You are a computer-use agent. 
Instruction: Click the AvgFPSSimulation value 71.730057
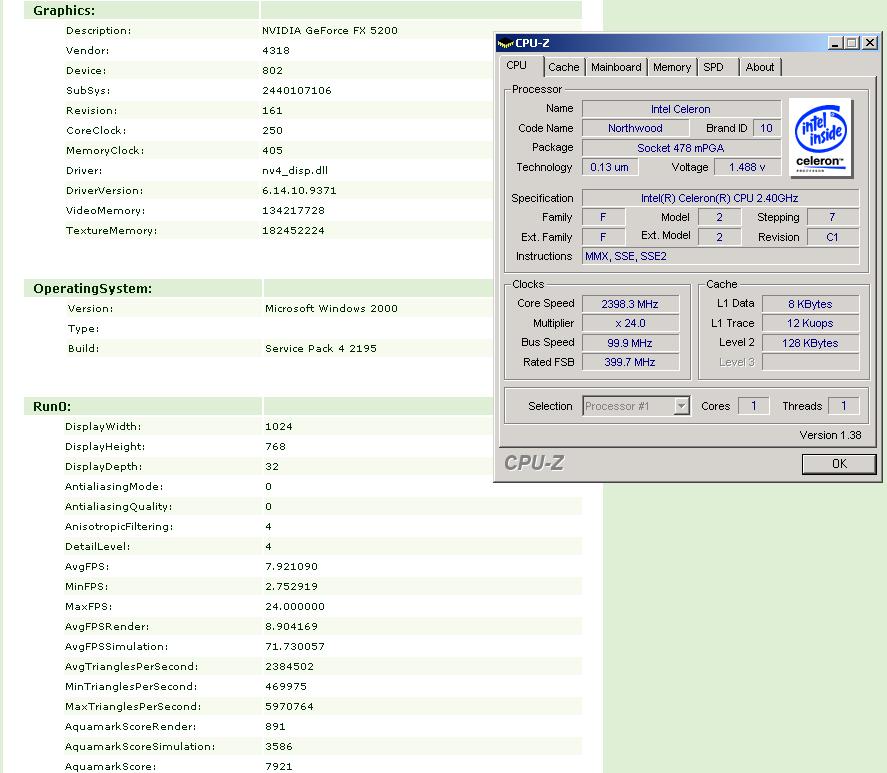click(x=295, y=647)
